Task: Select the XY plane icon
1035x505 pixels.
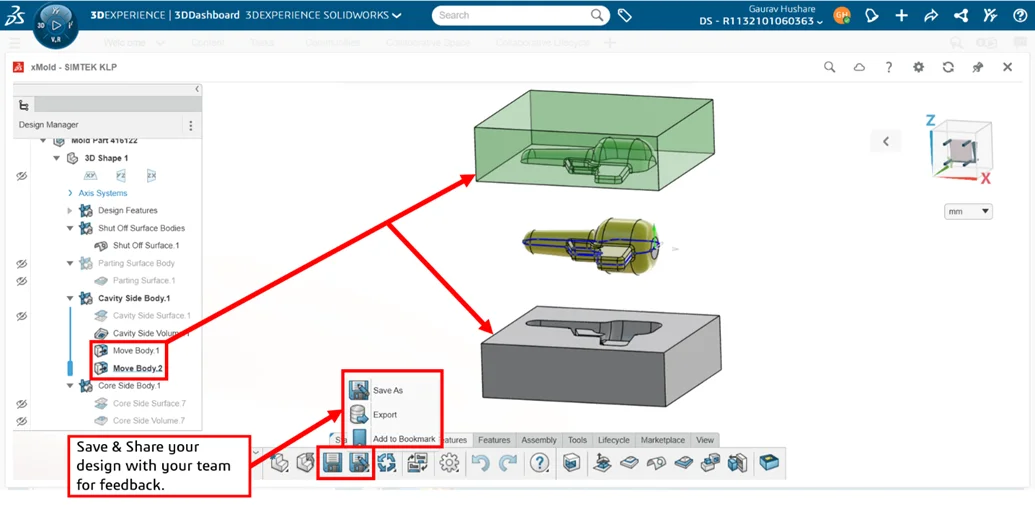Action: click(x=90, y=176)
